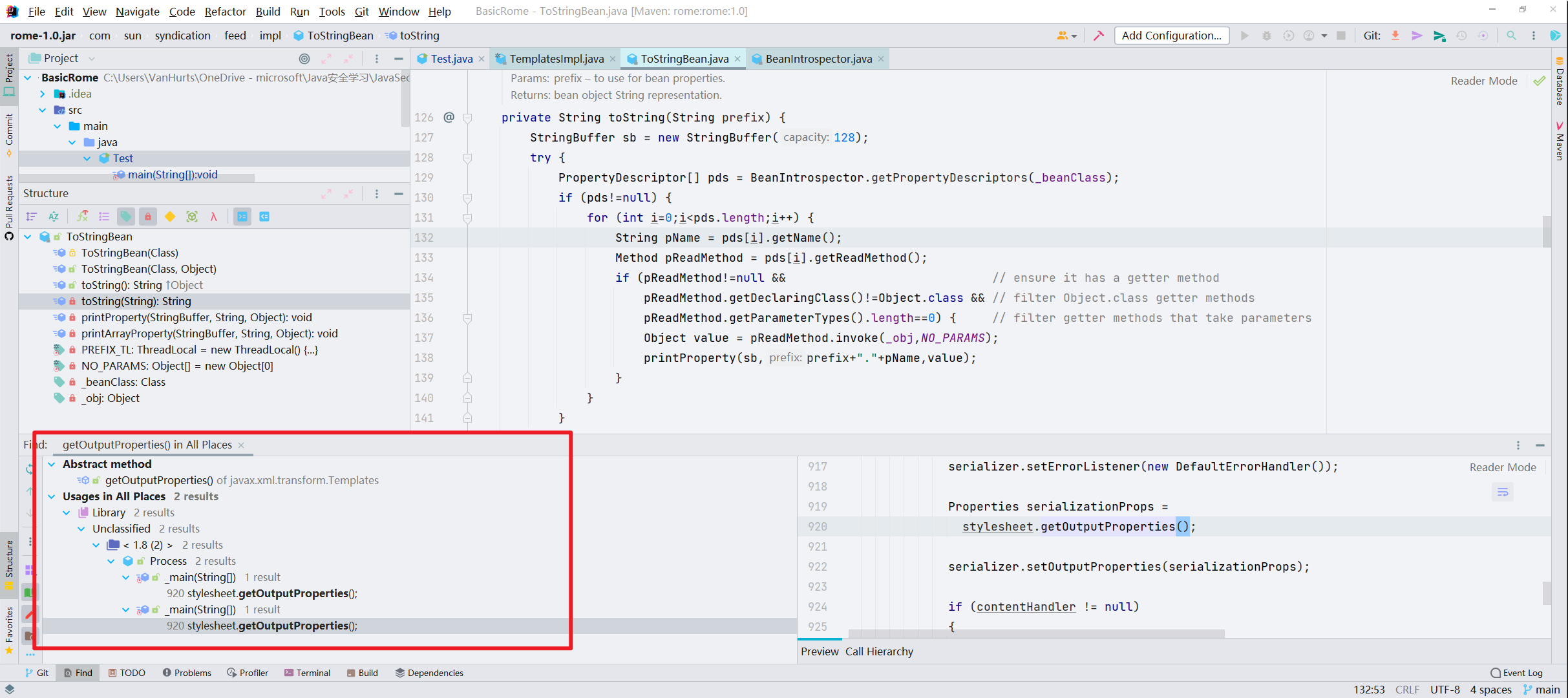
Task: Open the Refactor menu
Action: pyautogui.click(x=225, y=12)
